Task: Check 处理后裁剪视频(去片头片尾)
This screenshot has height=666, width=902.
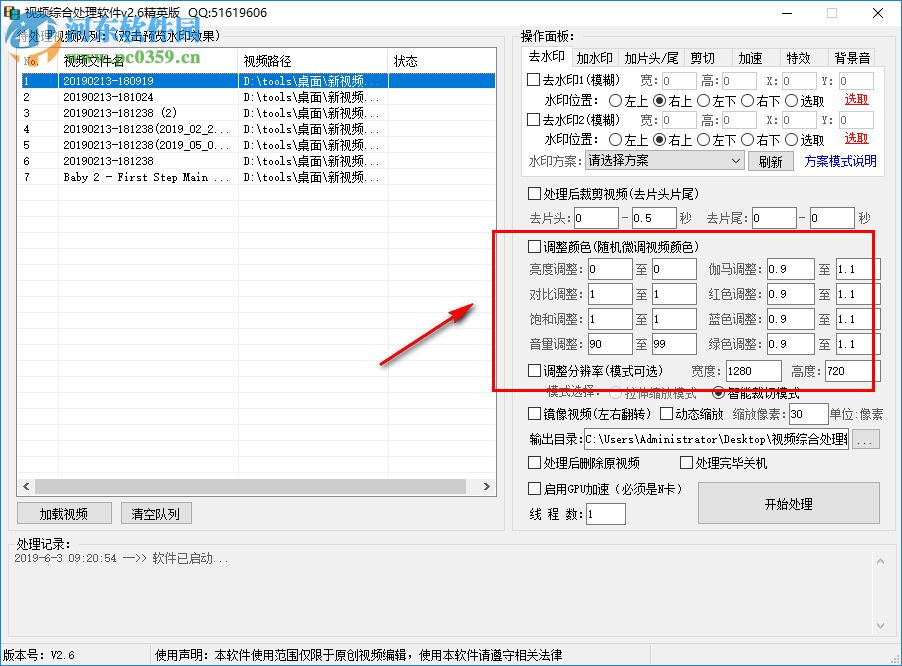Action: click(x=535, y=194)
